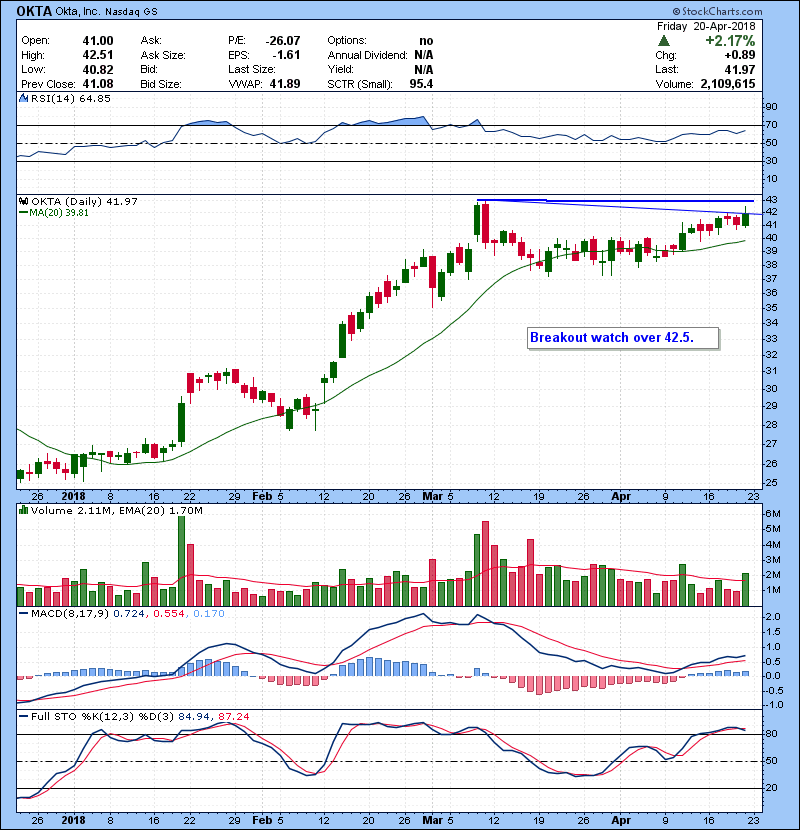The width and height of the screenshot is (800, 830).
Task: Click the 'Feb' label on the bottom axis
Action: tap(262, 820)
